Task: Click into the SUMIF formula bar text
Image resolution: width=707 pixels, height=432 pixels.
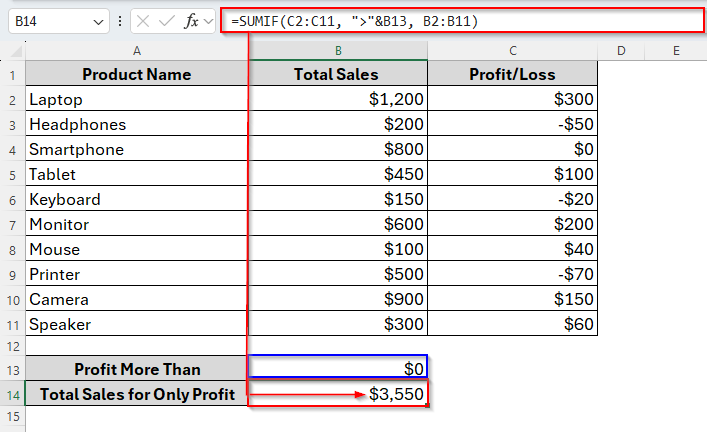Action: pyautogui.click(x=400, y=21)
